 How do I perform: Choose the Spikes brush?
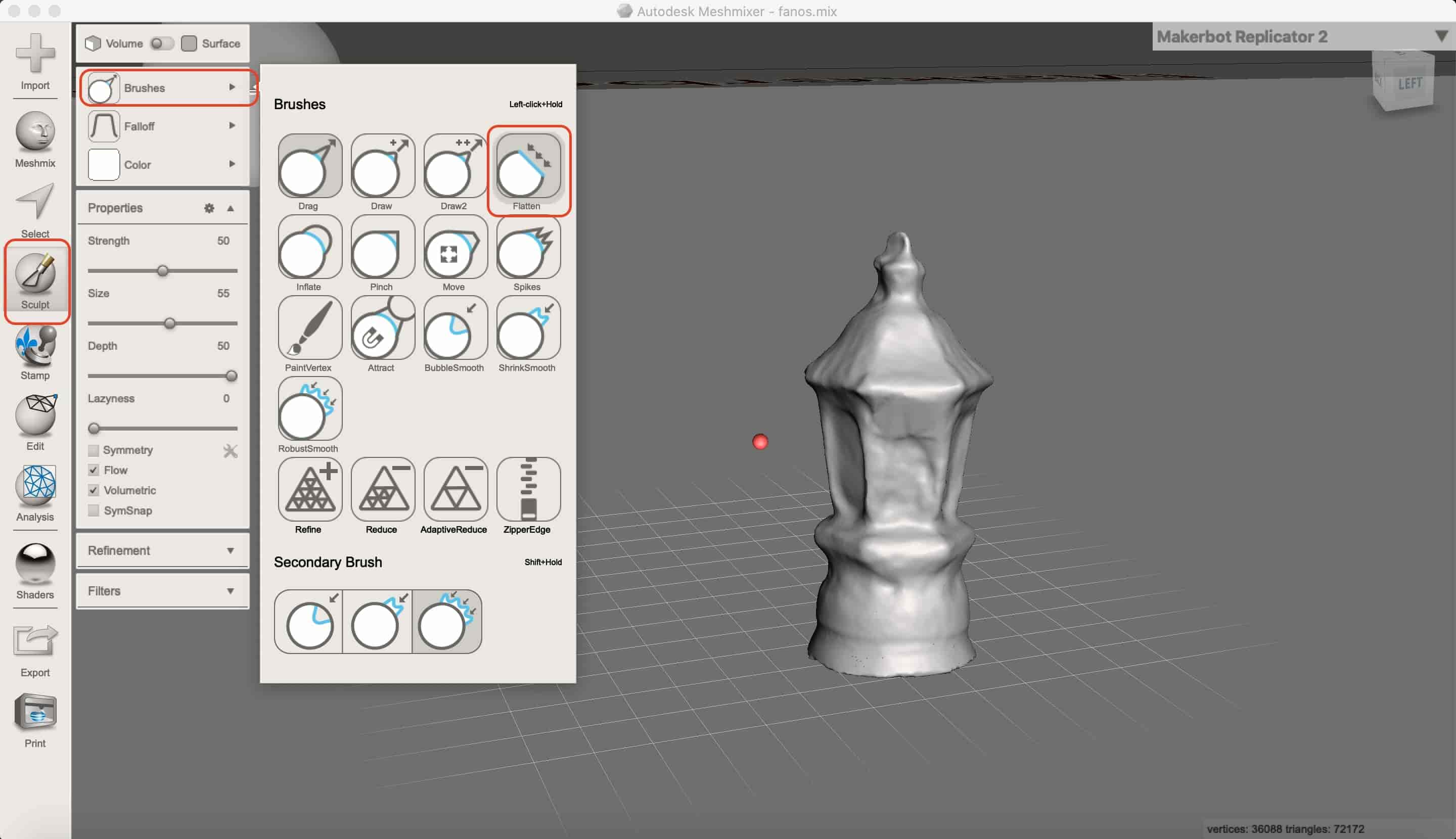coord(528,247)
